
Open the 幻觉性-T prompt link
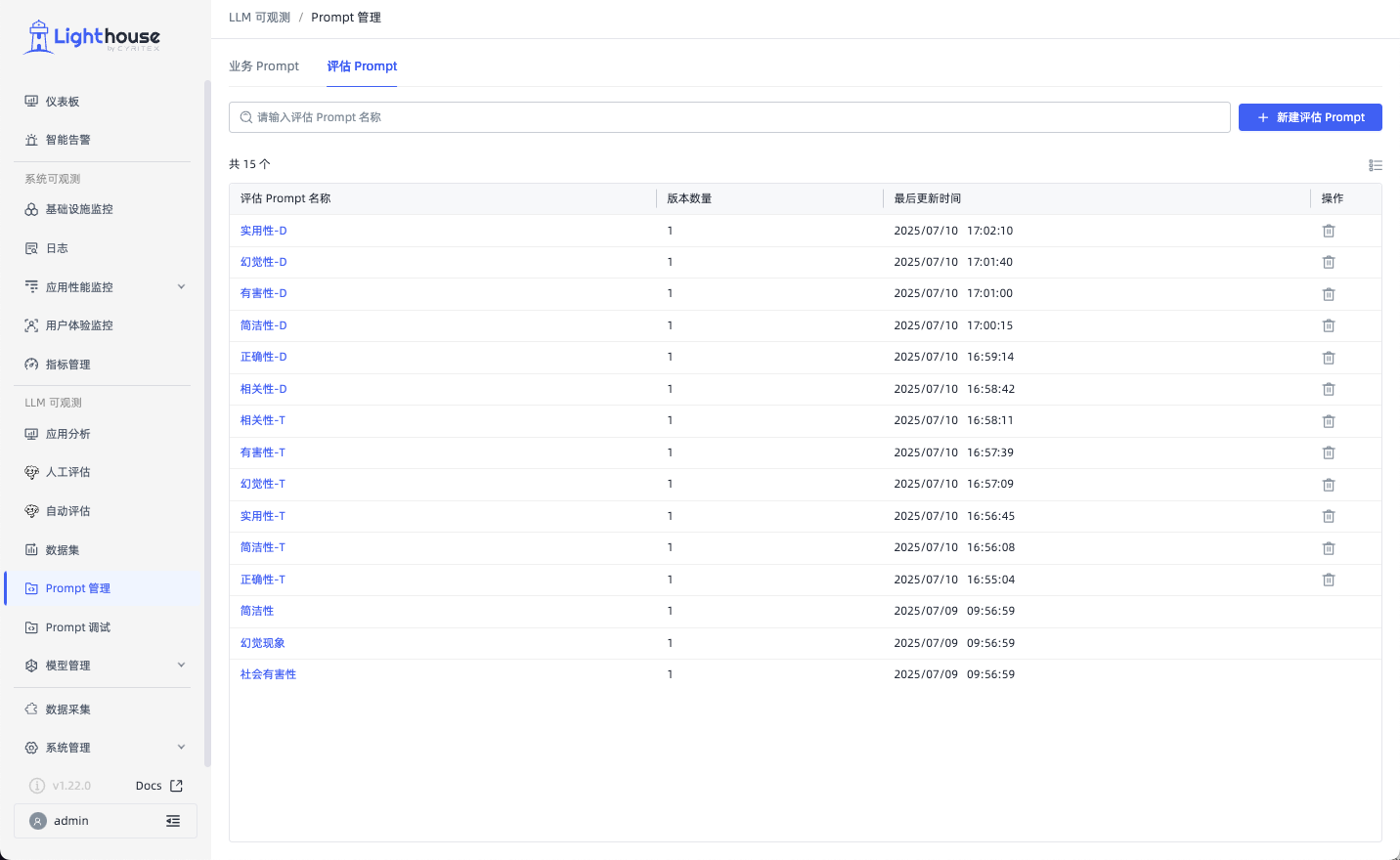[x=263, y=484]
